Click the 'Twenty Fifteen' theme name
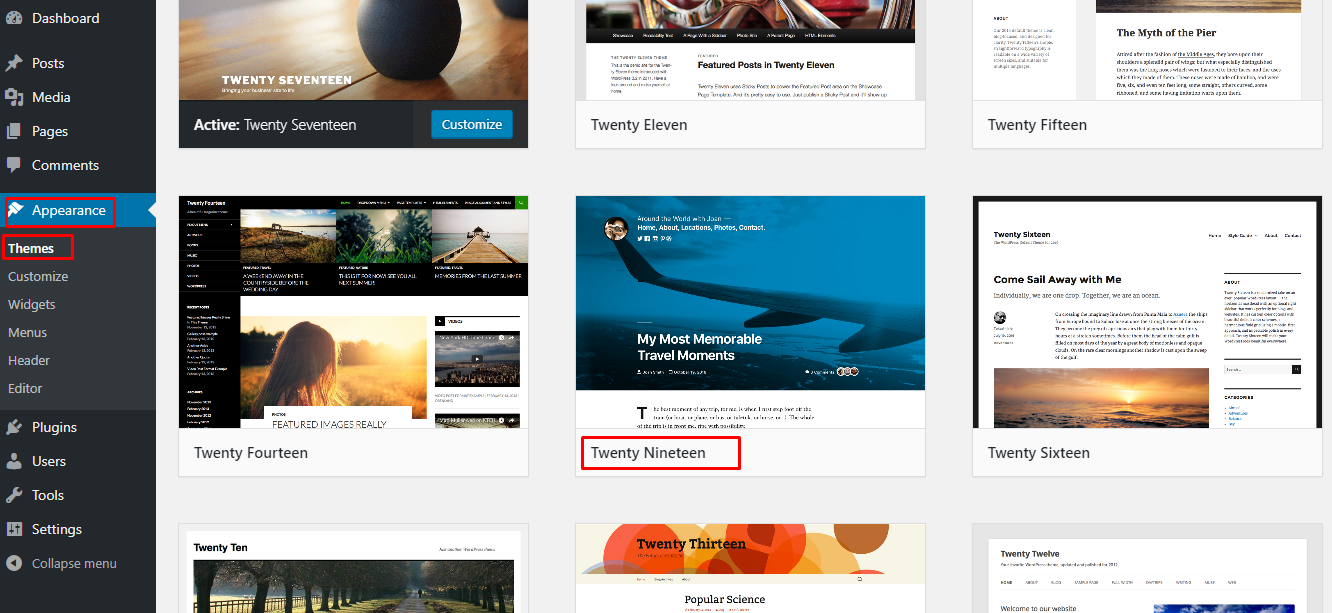 [1037, 125]
